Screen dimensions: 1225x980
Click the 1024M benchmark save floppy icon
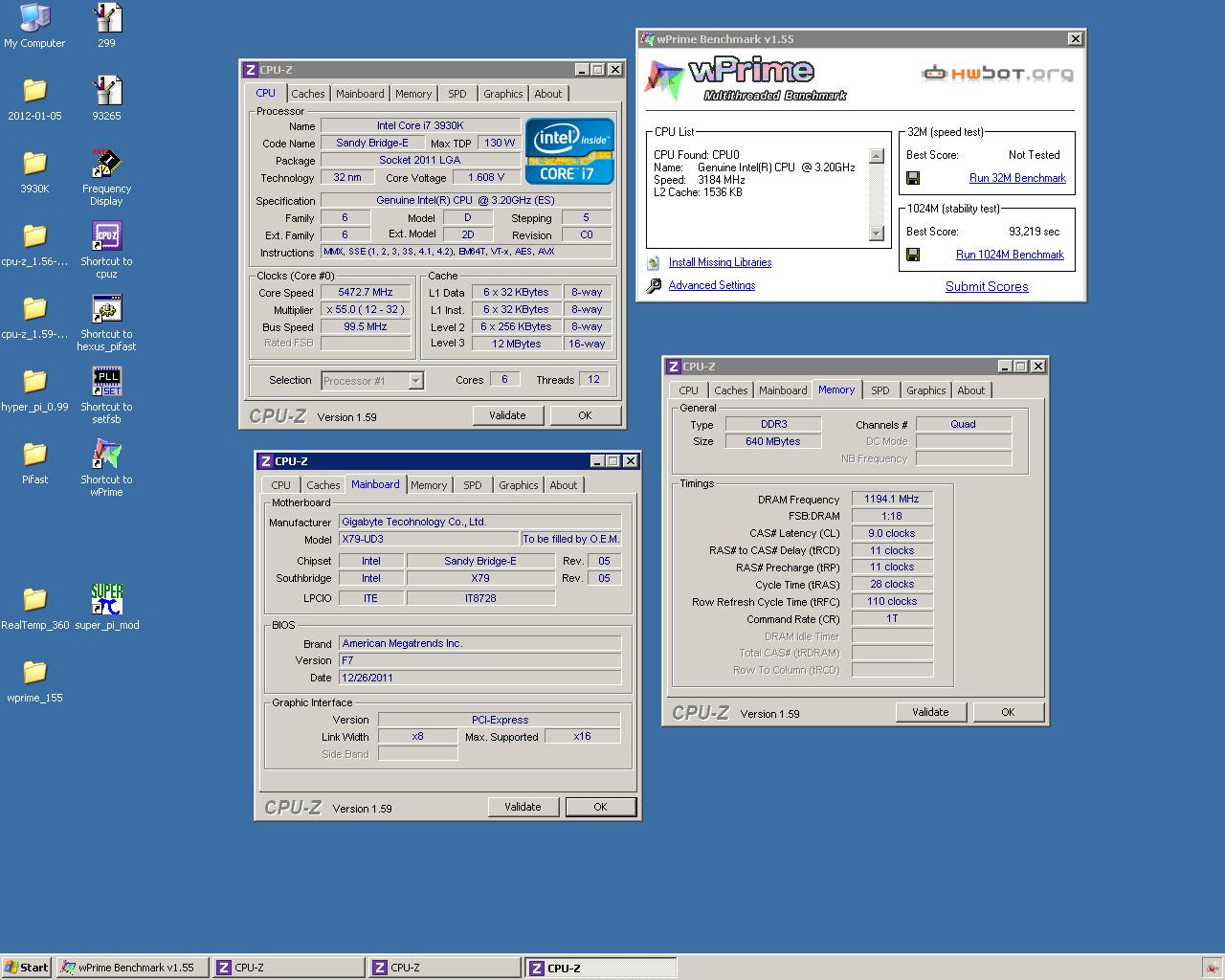point(913,255)
